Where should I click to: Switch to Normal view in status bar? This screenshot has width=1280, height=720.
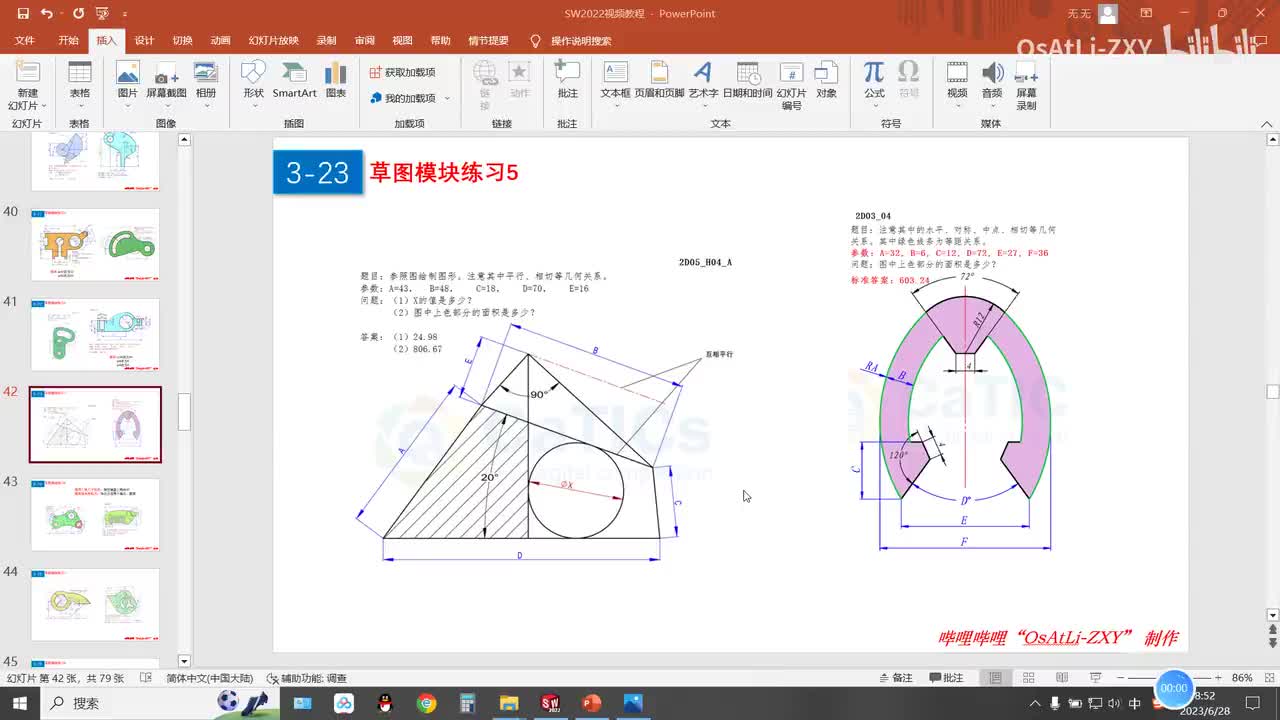[995, 678]
